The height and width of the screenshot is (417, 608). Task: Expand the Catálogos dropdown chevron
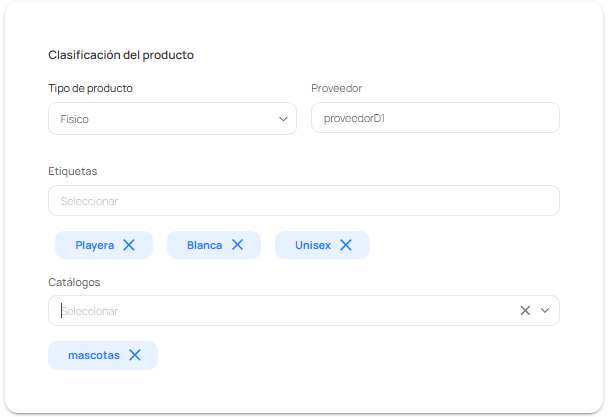545,310
